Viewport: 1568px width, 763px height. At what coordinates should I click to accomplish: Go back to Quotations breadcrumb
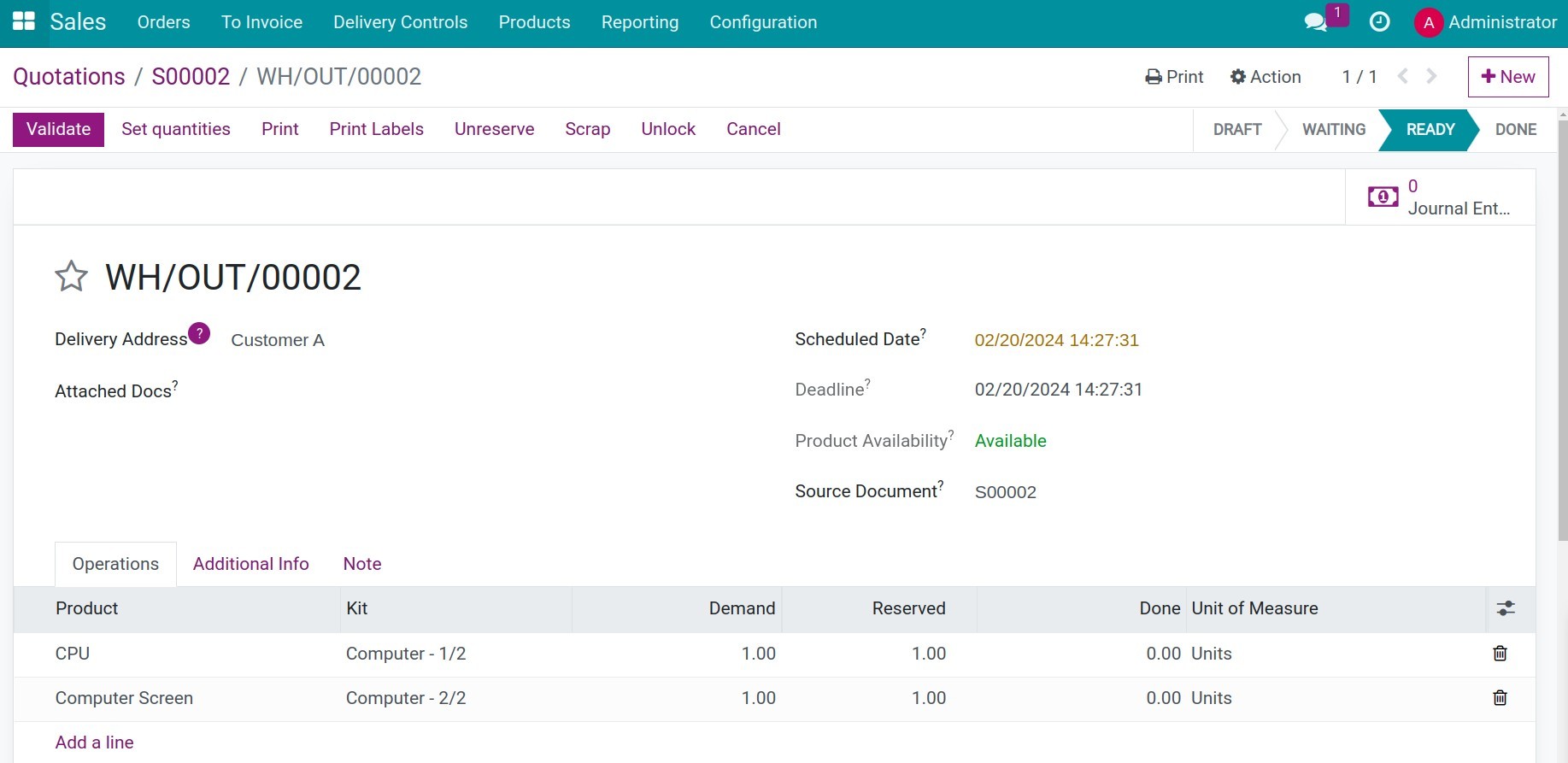[69, 77]
